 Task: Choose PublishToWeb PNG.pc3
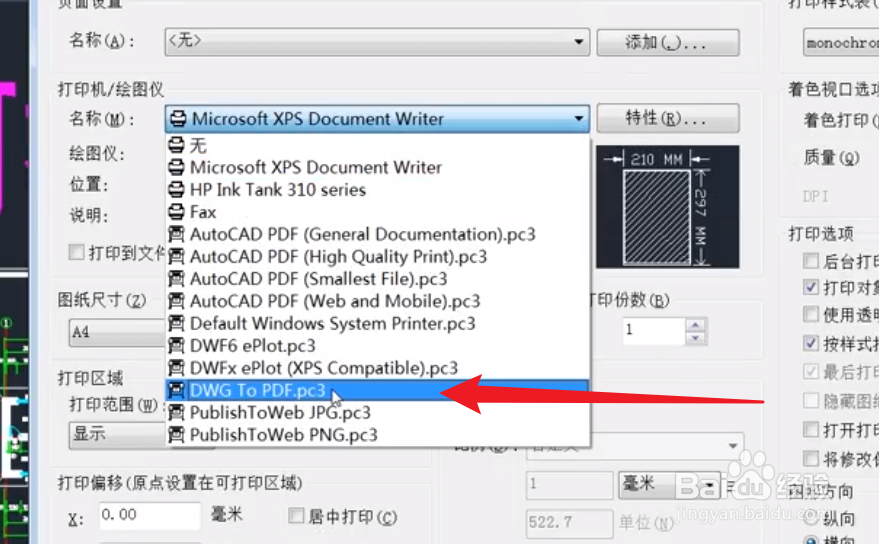tap(377, 435)
